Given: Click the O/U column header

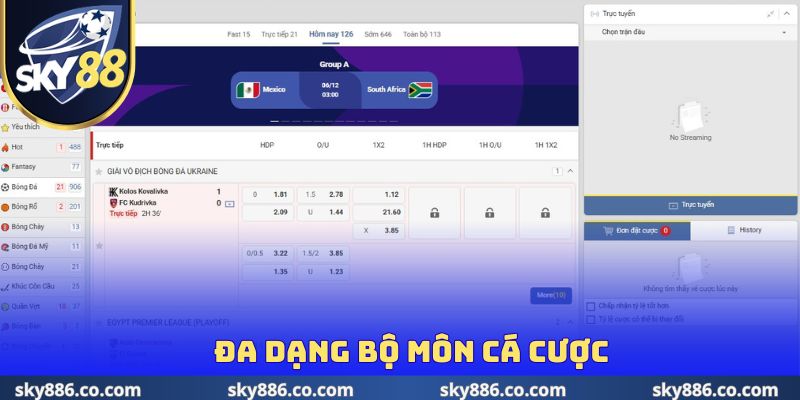Looking at the screenshot, I should [323, 145].
